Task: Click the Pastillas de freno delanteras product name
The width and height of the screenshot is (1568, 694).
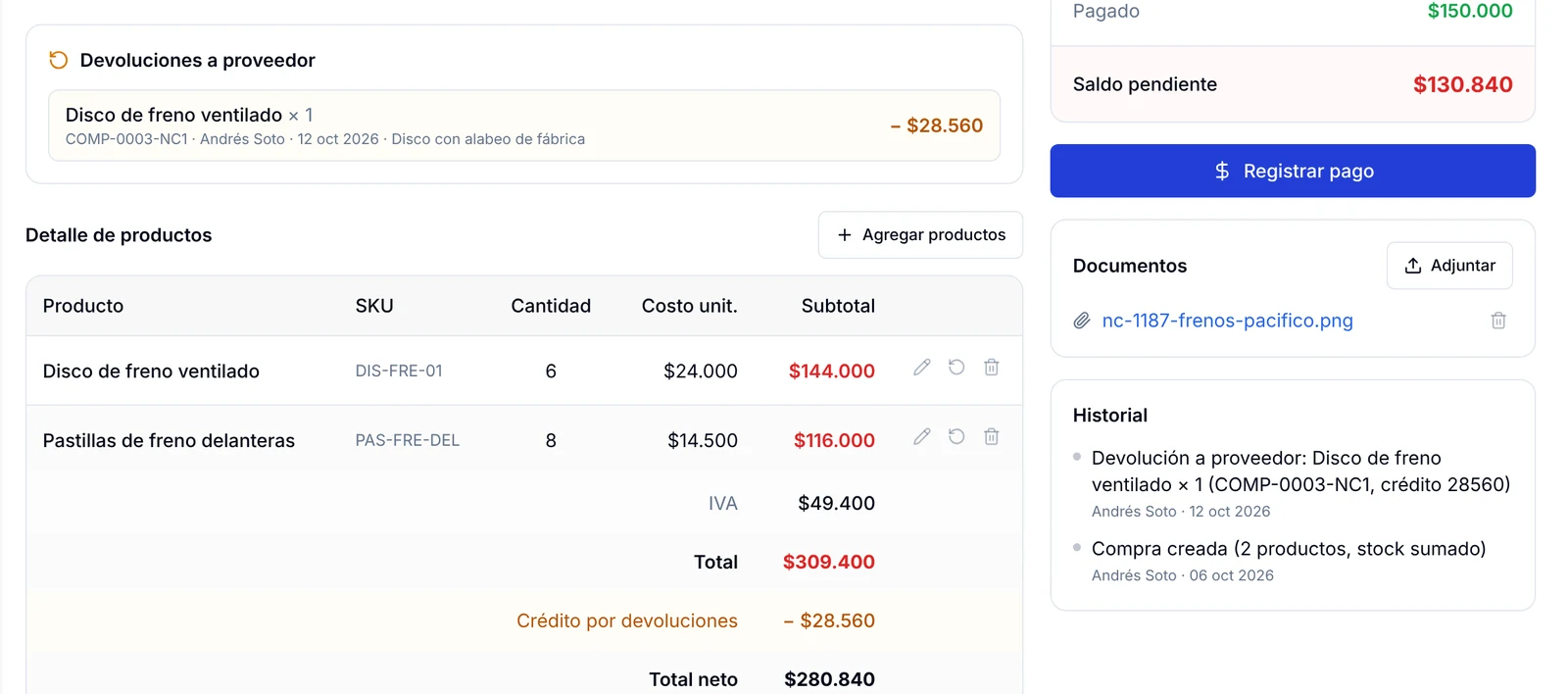Action: 169,440
